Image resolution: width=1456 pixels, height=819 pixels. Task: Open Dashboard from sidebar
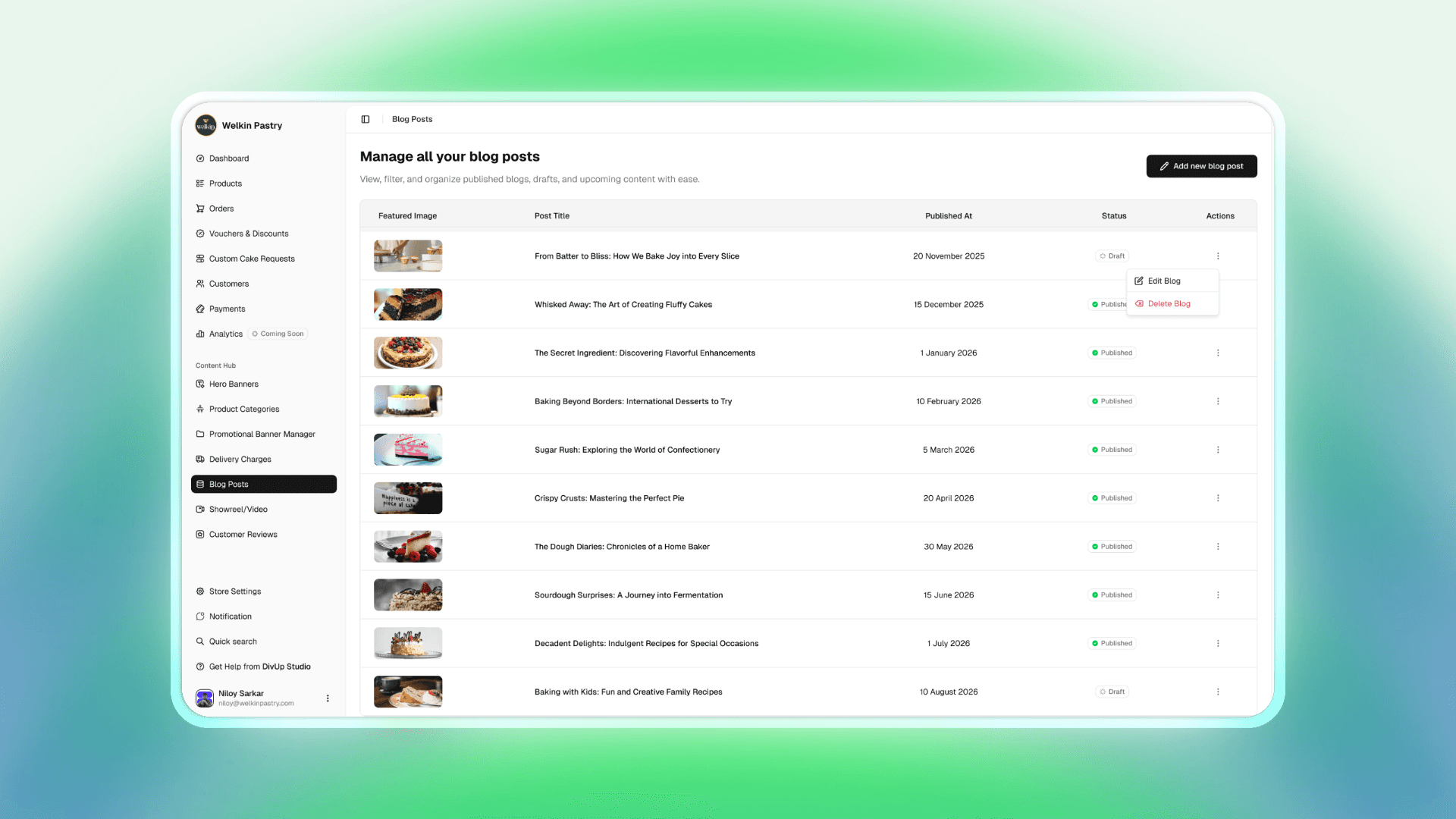pos(228,158)
